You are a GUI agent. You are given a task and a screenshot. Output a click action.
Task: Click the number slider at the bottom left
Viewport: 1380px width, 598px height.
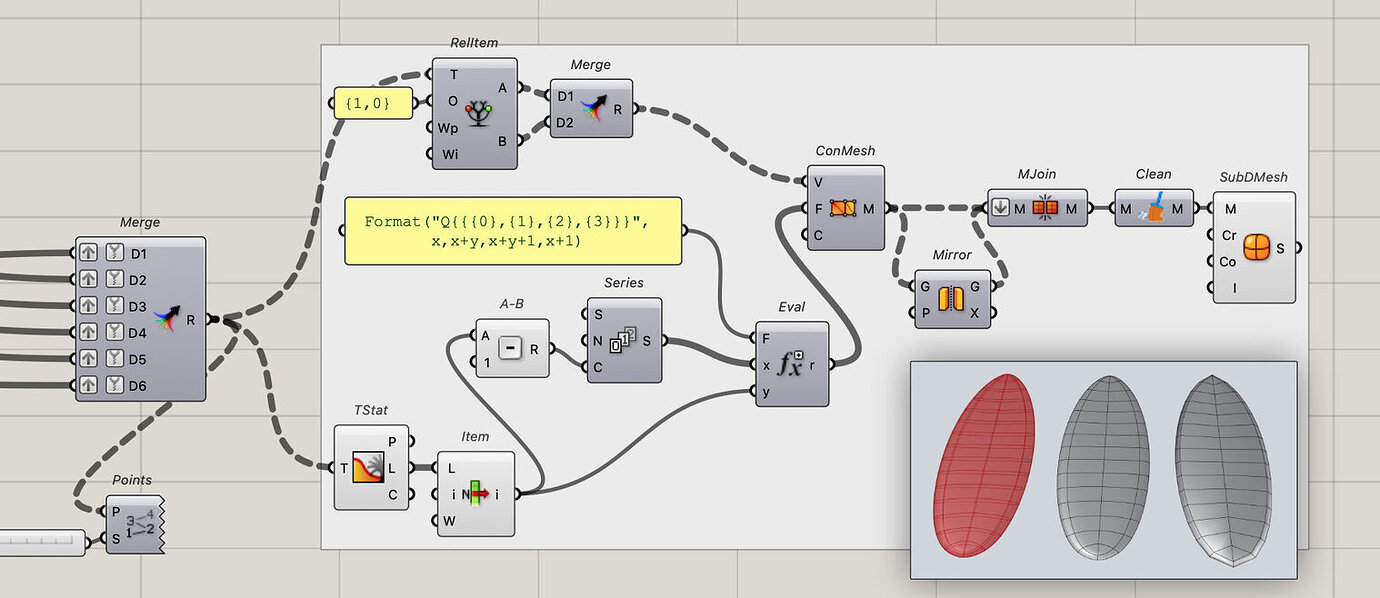[40, 540]
